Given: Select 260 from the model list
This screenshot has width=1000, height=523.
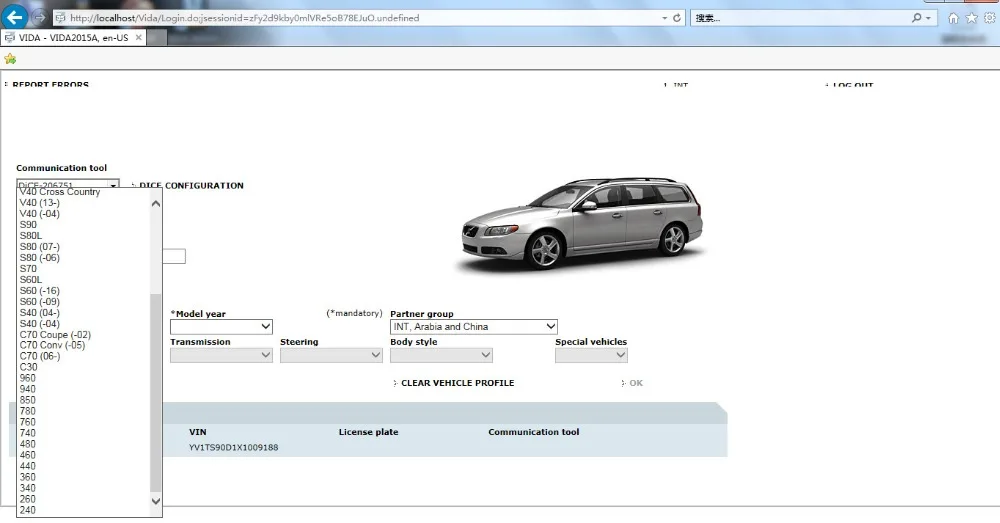Looking at the screenshot, I should 27,499.
